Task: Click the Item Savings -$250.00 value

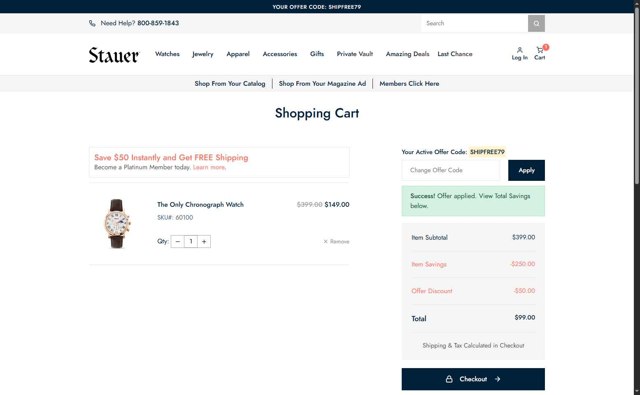Action: click(522, 264)
